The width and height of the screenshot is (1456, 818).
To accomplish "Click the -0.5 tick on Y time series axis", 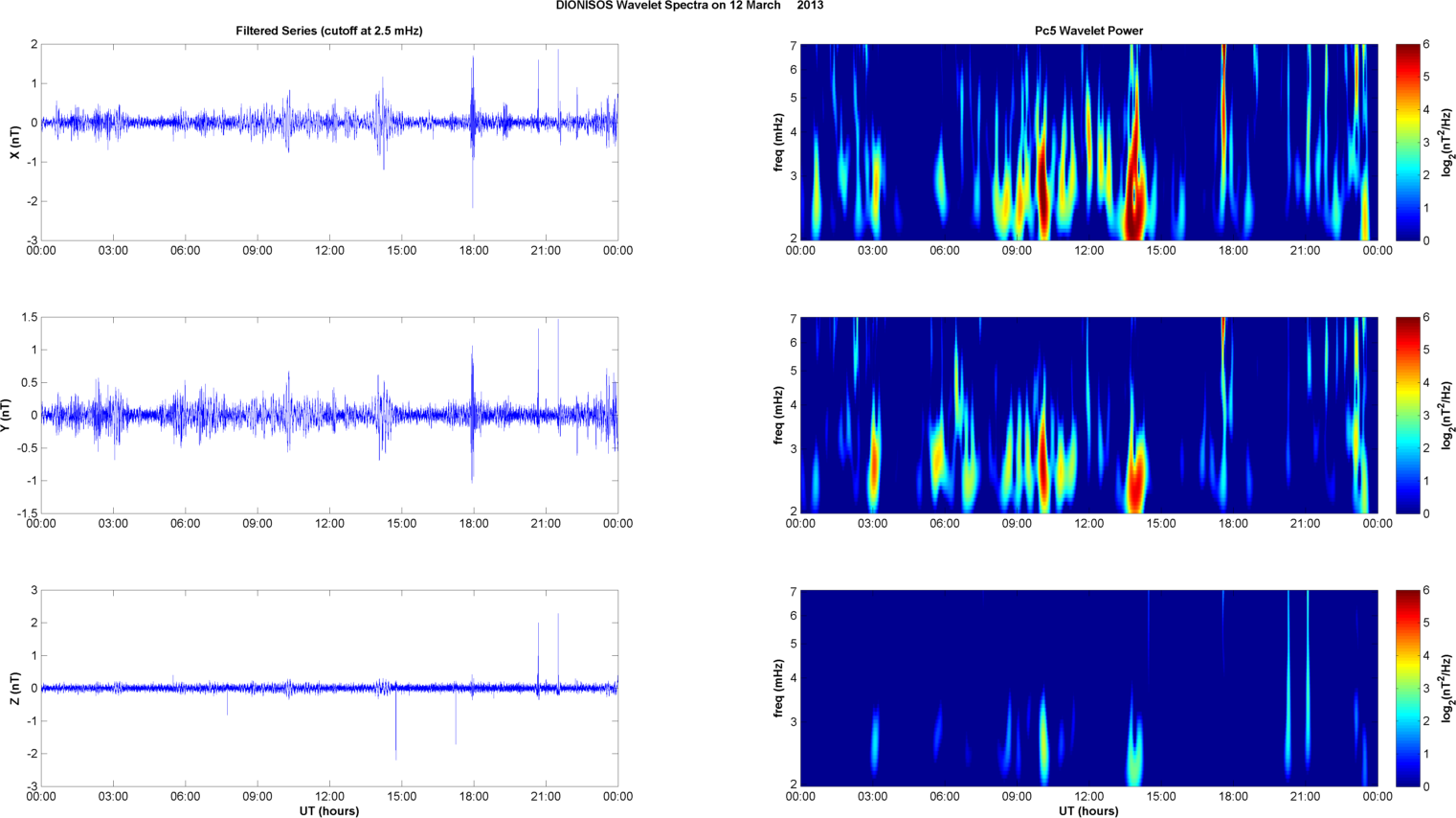I will click(x=26, y=448).
